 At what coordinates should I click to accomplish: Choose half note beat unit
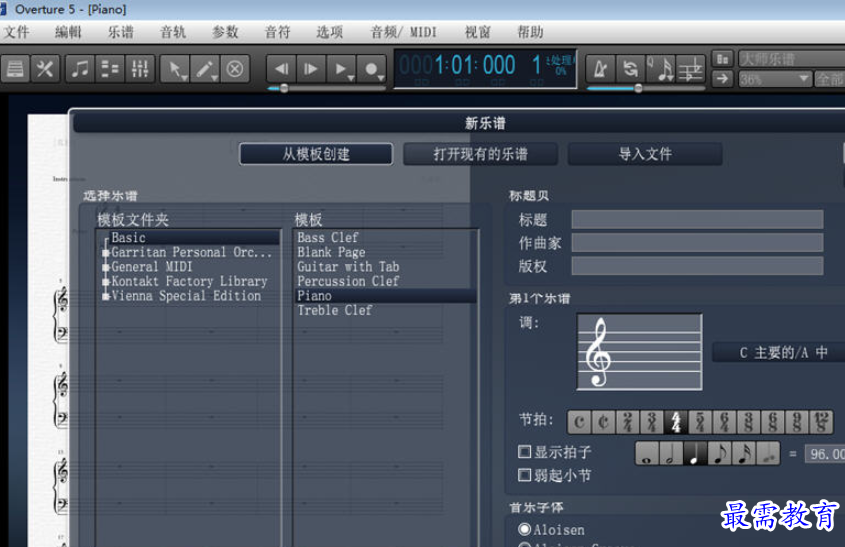pyautogui.click(x=671, y=454)
